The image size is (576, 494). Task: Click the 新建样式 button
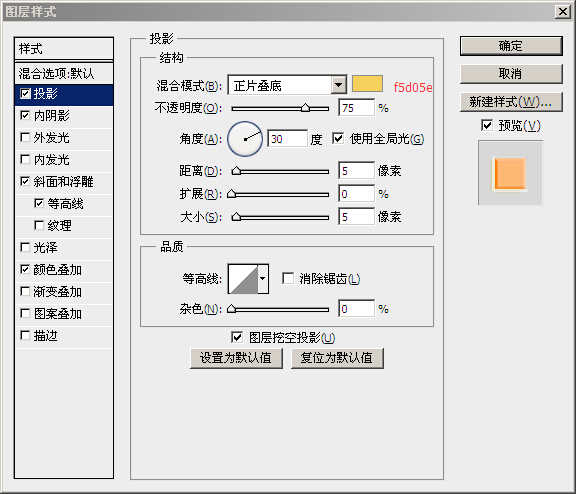511,102
